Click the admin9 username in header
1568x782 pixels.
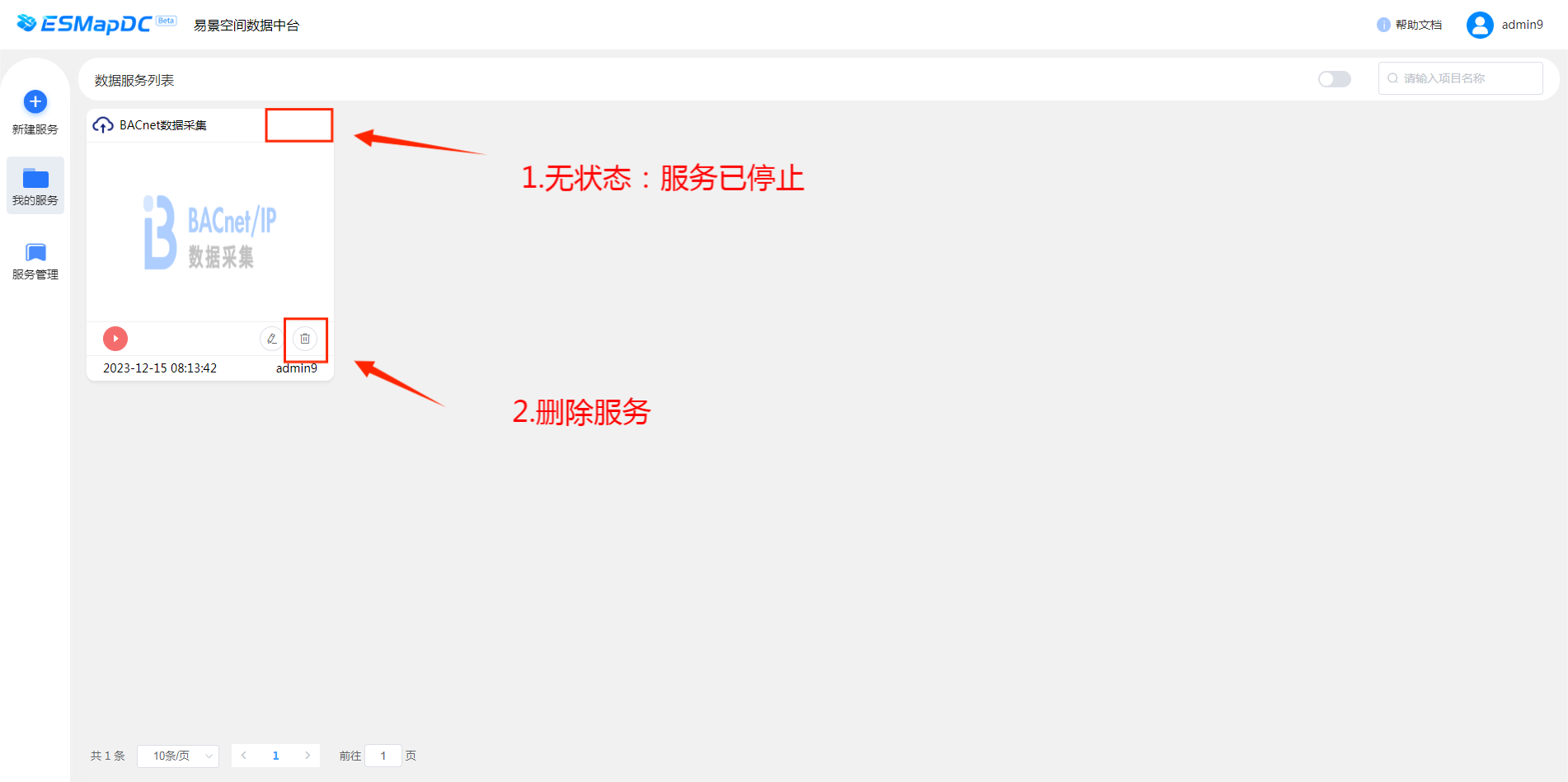[1522, 25]
